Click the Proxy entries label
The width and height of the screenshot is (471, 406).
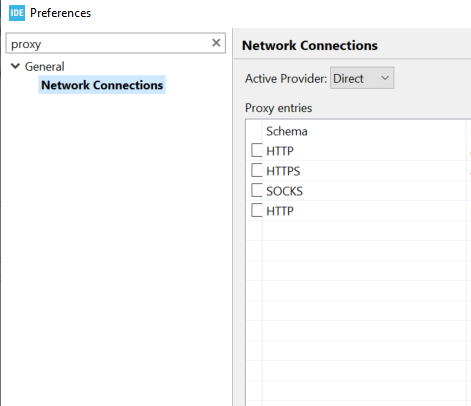278,108
